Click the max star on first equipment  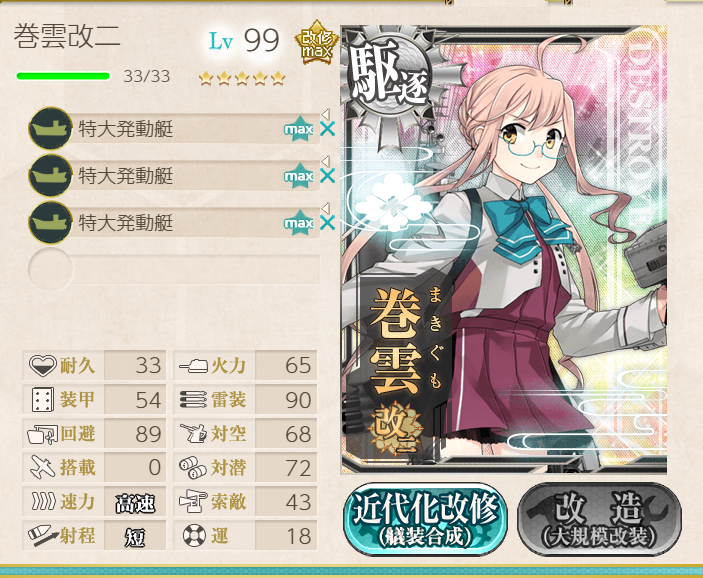coord(299,129)
